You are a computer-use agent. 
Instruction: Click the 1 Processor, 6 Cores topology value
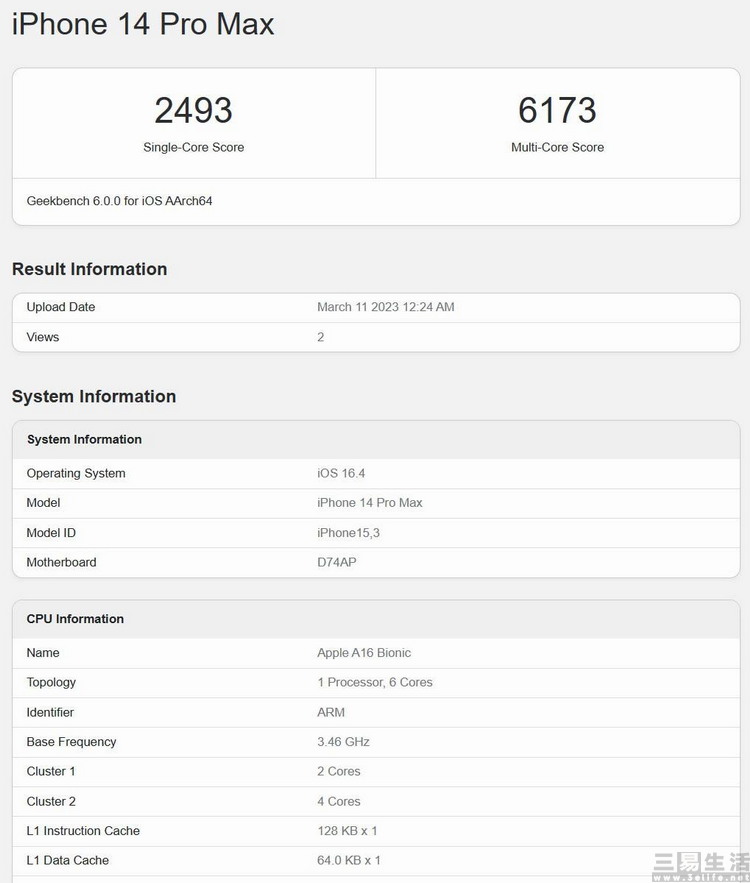[374, 682]
